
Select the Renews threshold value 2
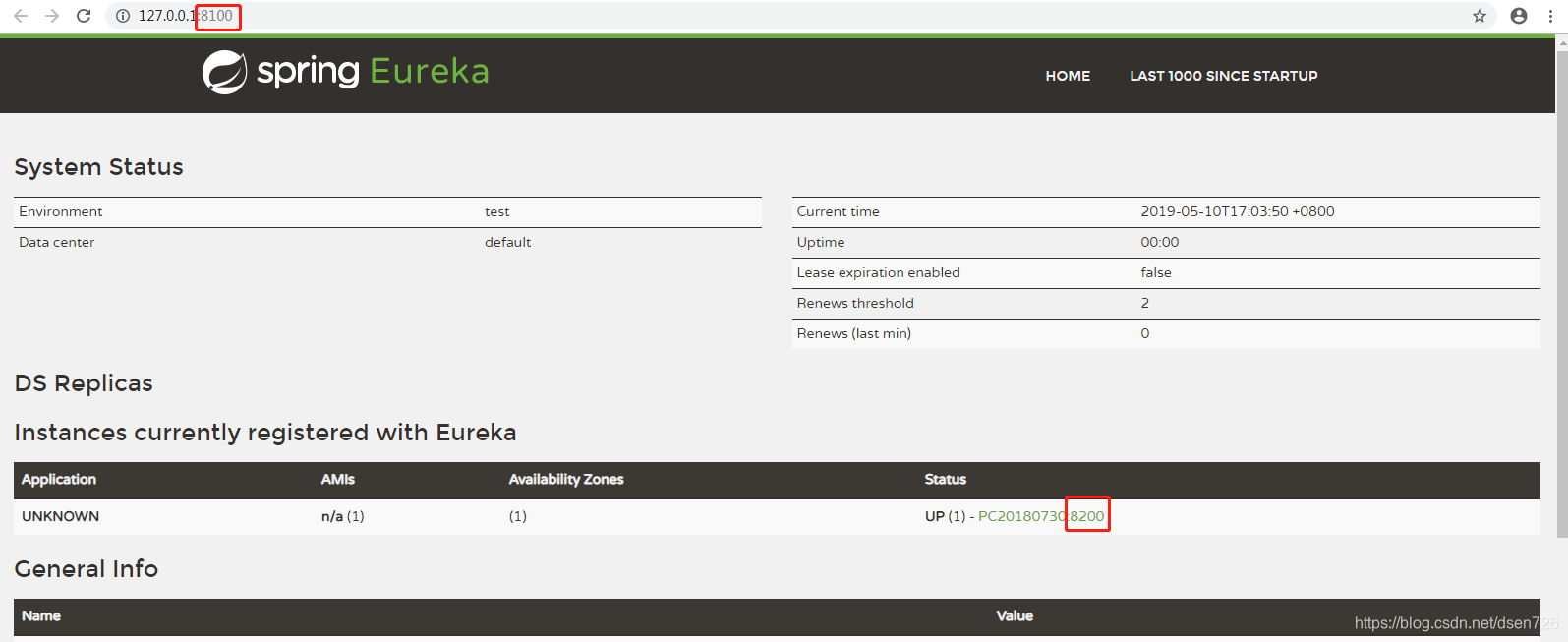coord(1145,303)
